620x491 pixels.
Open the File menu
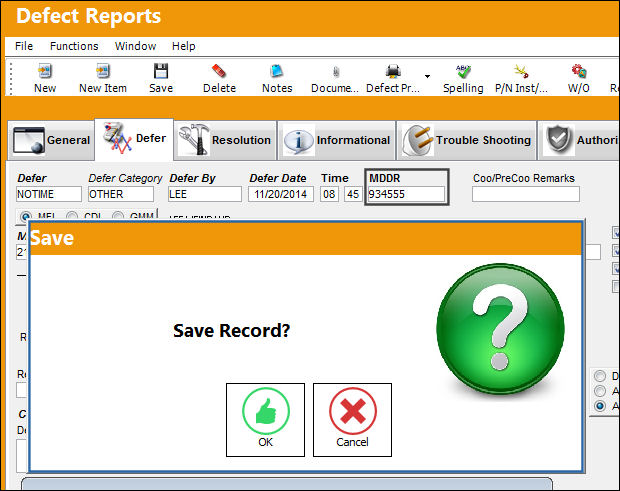click(24, 46)
